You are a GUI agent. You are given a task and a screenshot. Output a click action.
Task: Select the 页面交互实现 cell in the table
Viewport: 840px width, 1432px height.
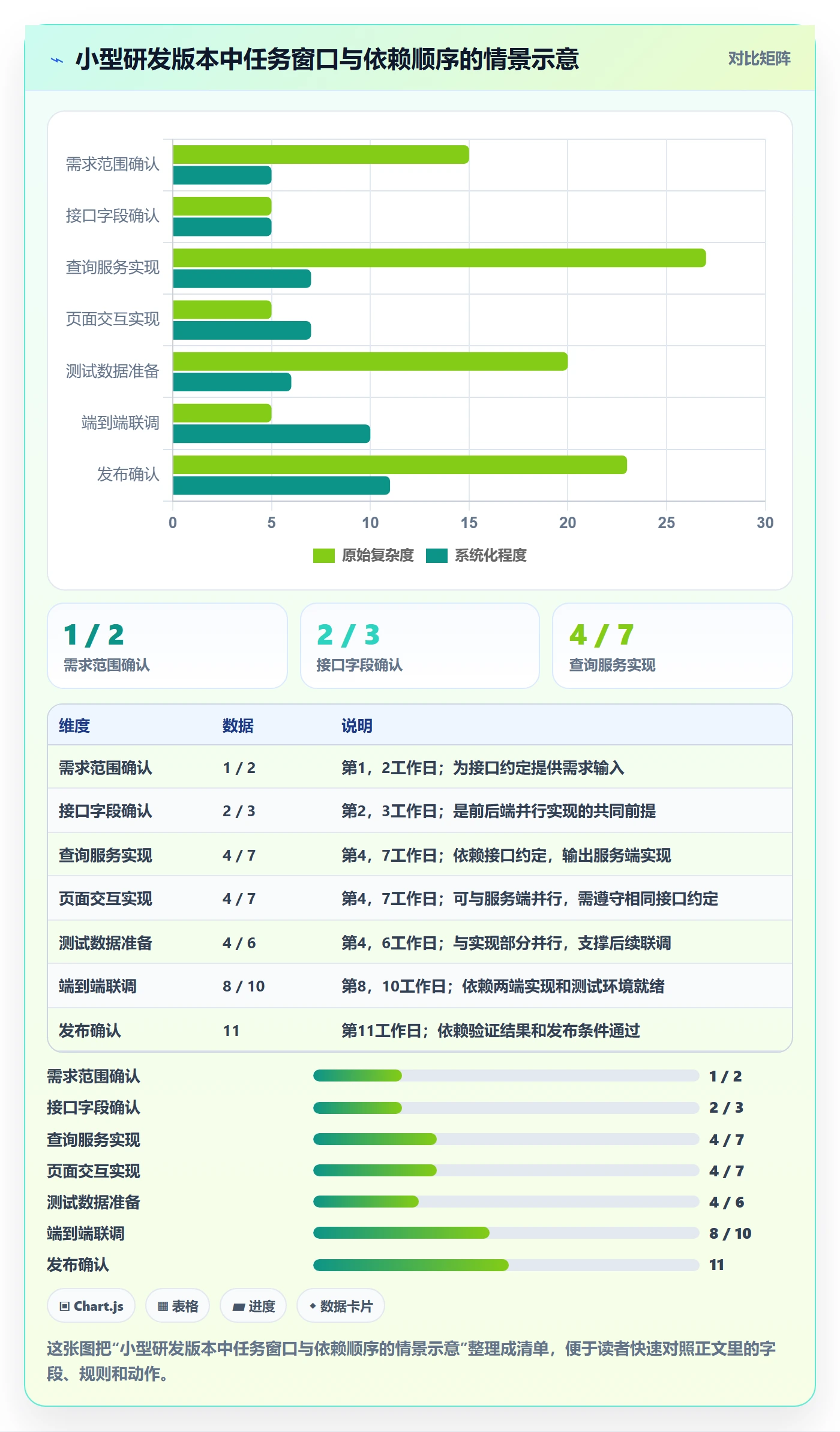click(x=106, y=898)
